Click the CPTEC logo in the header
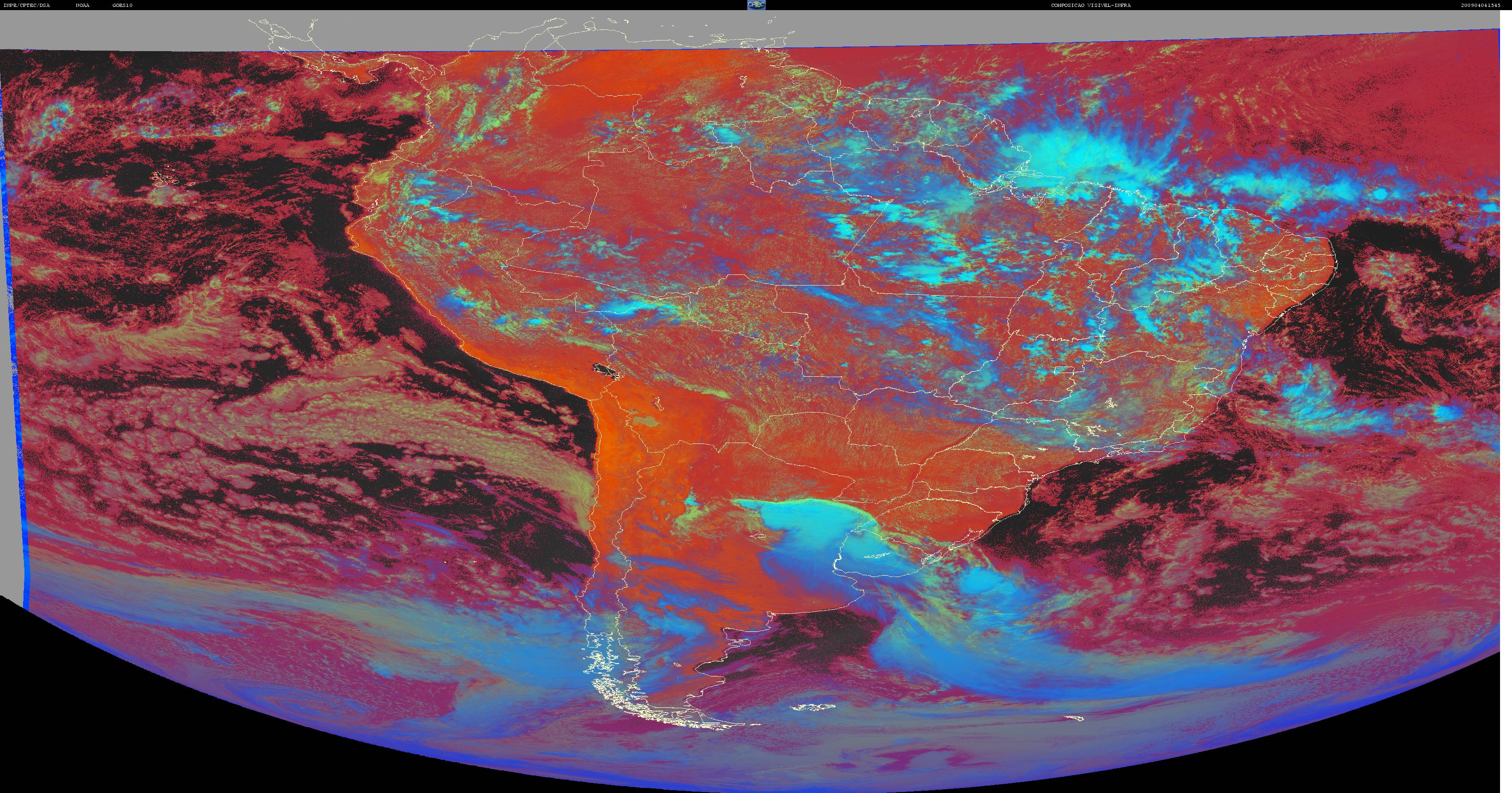The height and width of the screenshot is (793, 1512). pyautogui.click(x=756, y=5)
